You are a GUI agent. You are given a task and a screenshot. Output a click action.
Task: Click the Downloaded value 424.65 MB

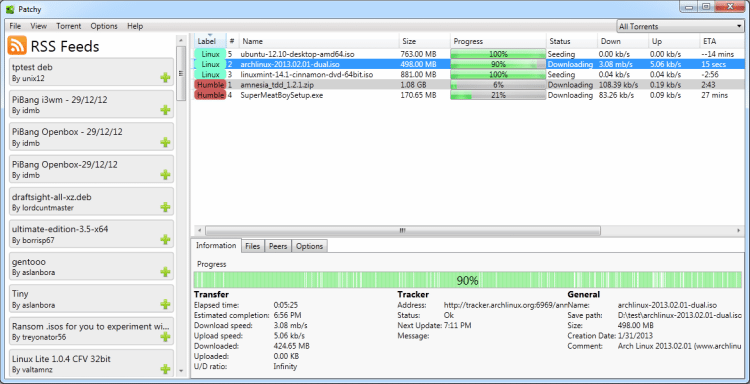(x=291, y=346)
